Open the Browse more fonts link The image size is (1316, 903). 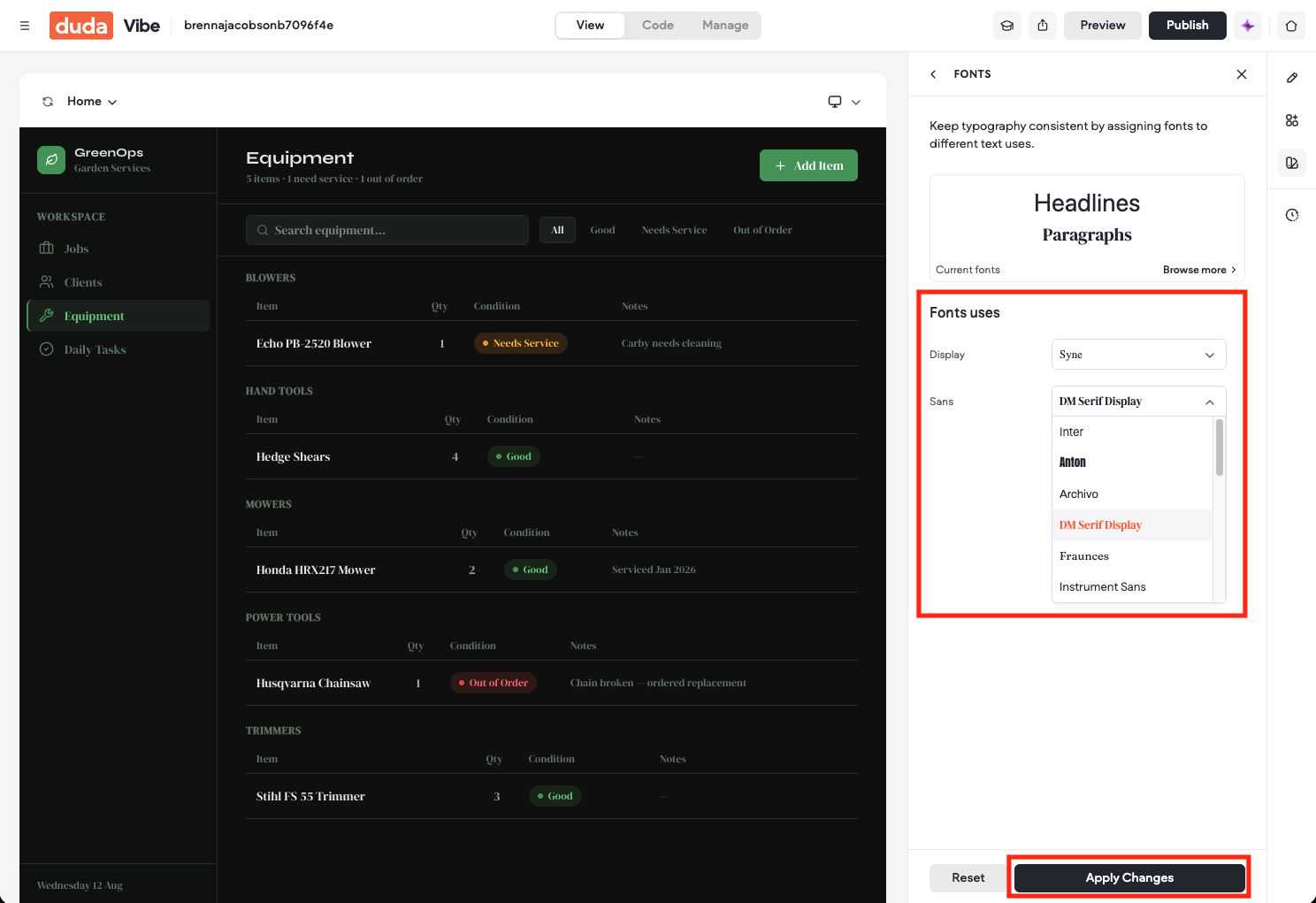(x=1199, y=270)
